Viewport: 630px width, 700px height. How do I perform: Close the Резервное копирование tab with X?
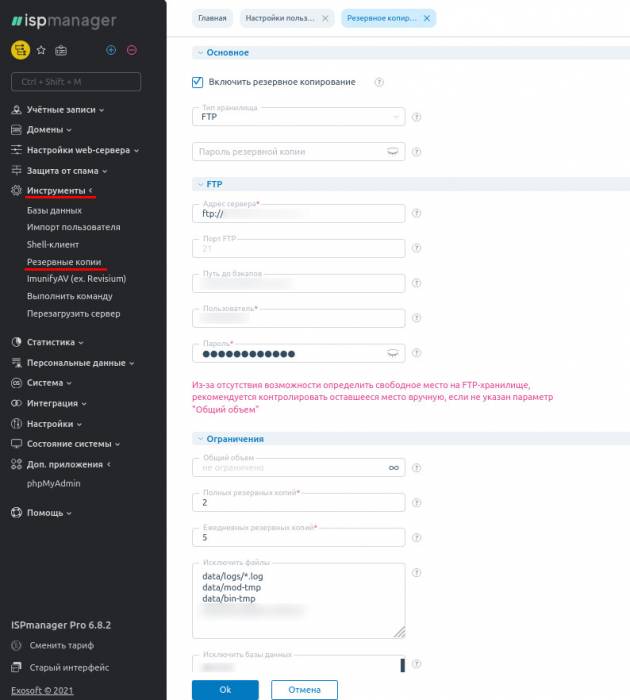pos(427,18)
